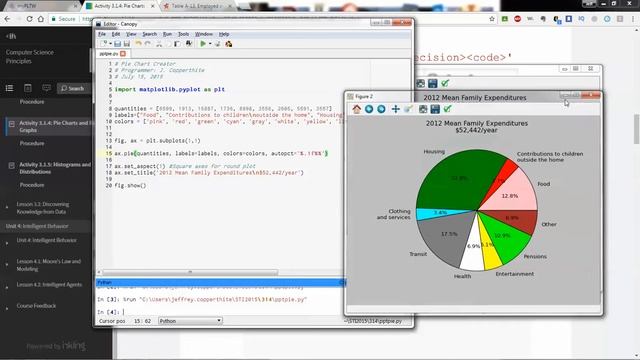Click the Find binoculars icon in Canopy toolbar

click(189, 44)
